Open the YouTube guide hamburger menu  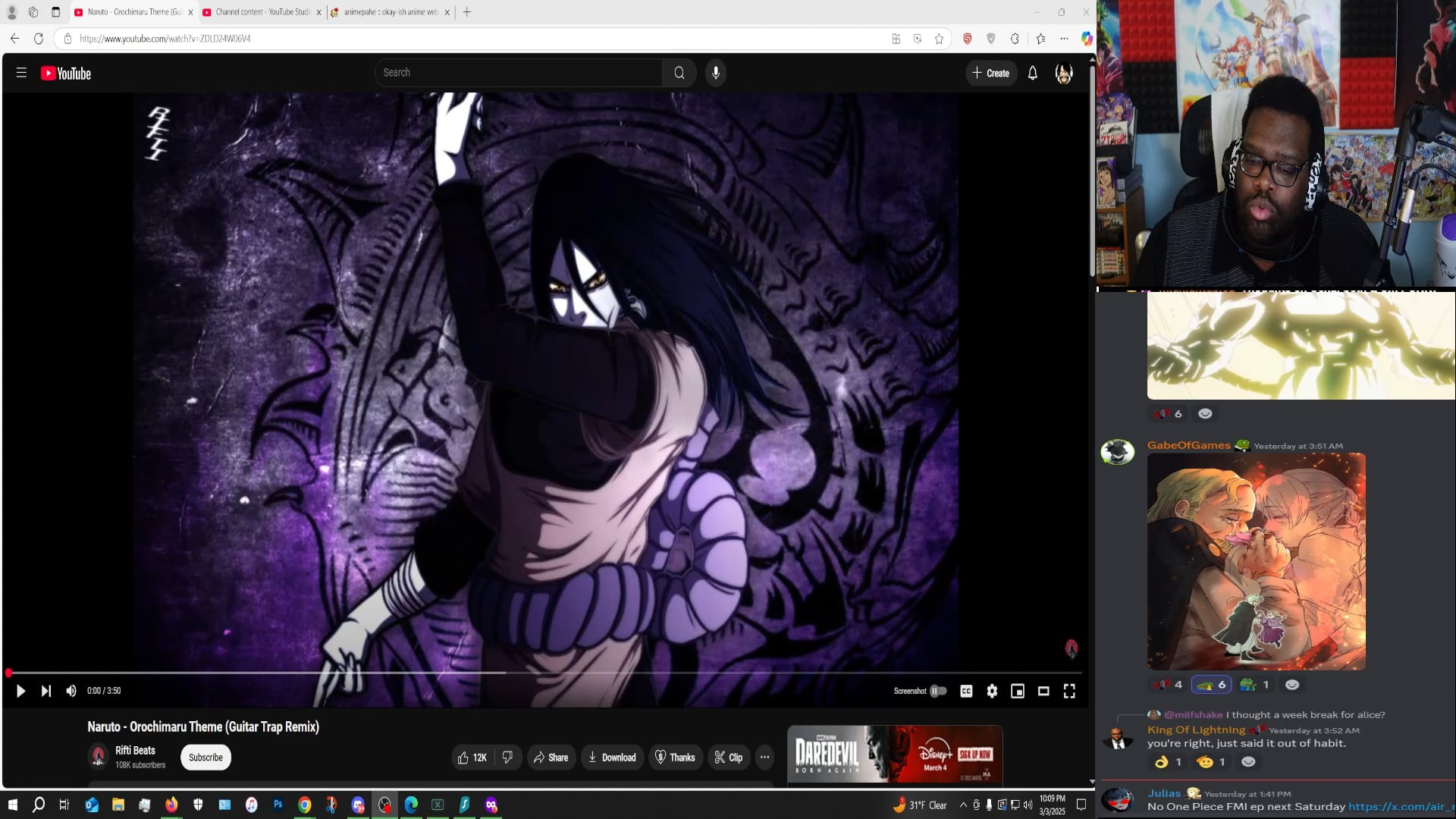pos(21,73)
